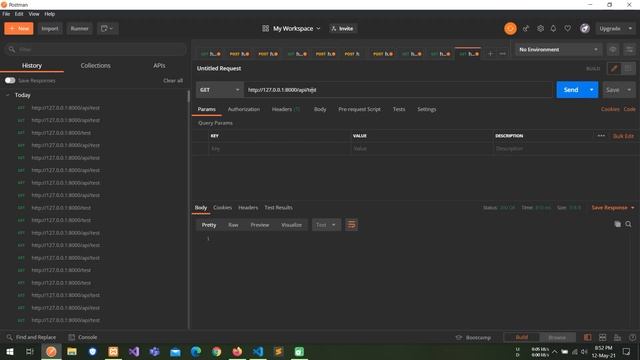The width and height of the screenshot is (640, 360).
Task: Toggle sidebar layout icon in status bar
Action: point(587,338)
